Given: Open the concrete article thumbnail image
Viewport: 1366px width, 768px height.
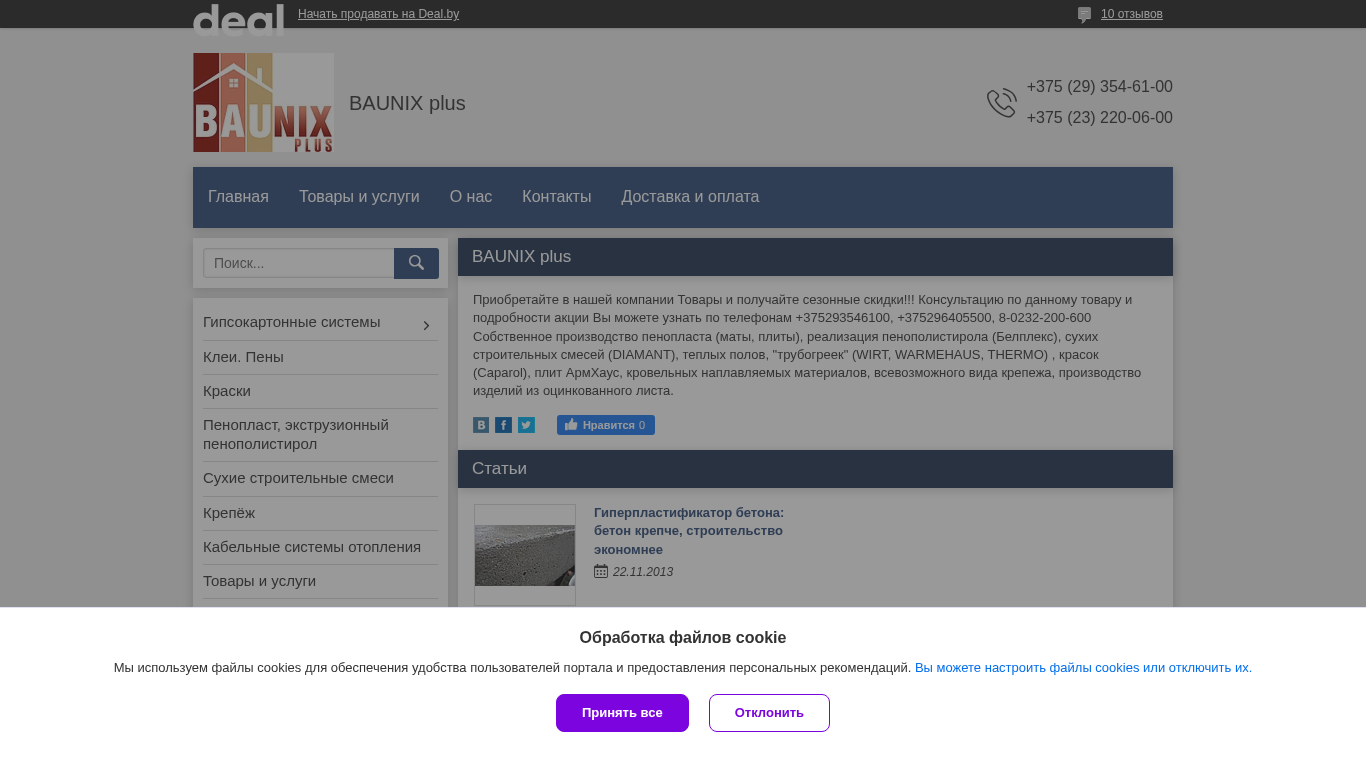Looking at the screenshot, I should (x=525, y=555).
